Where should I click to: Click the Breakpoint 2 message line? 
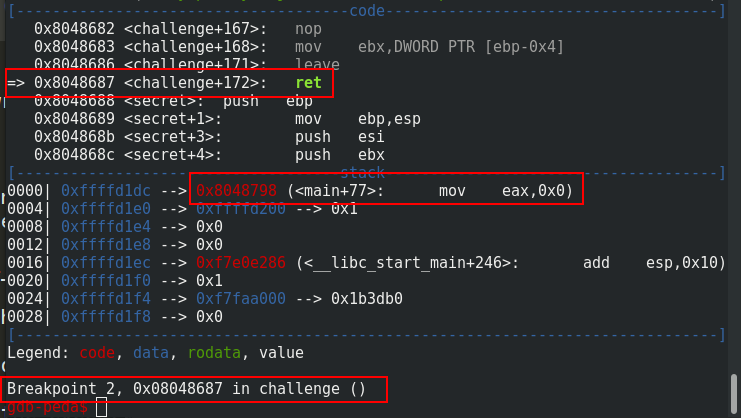[186, 389]
